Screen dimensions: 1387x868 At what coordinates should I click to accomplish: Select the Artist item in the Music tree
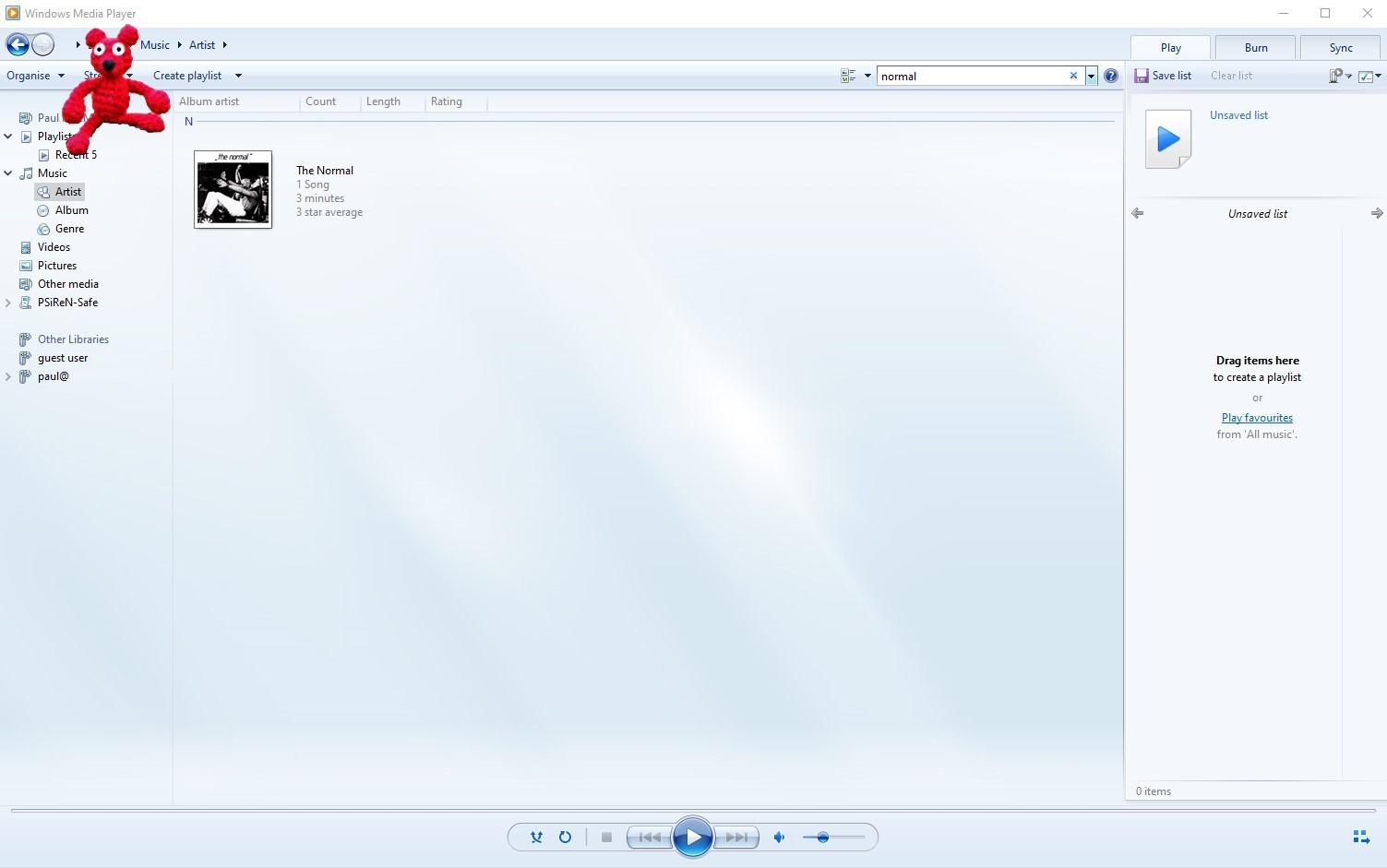[59, 192]
